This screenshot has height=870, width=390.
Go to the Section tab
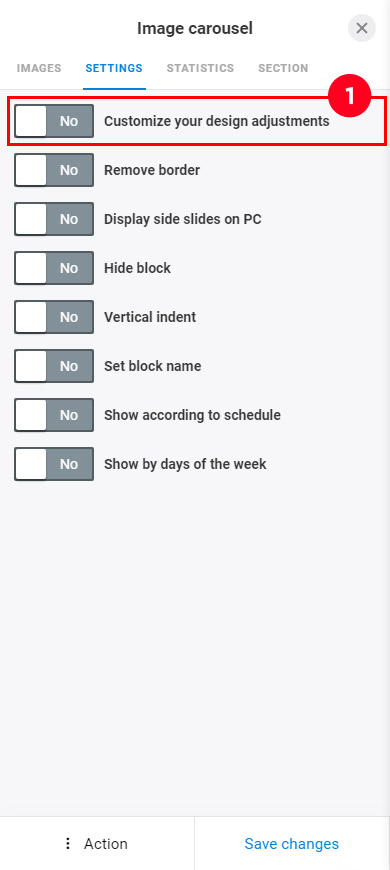pyautogui.click(x=283, y=68)
